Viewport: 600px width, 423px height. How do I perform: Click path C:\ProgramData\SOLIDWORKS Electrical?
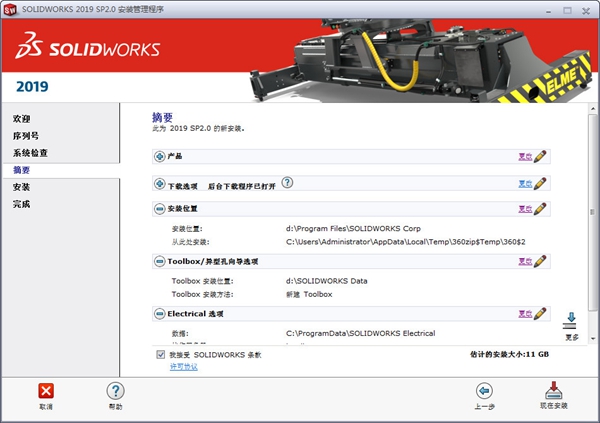pyautogui.click(x=360, y=333)
